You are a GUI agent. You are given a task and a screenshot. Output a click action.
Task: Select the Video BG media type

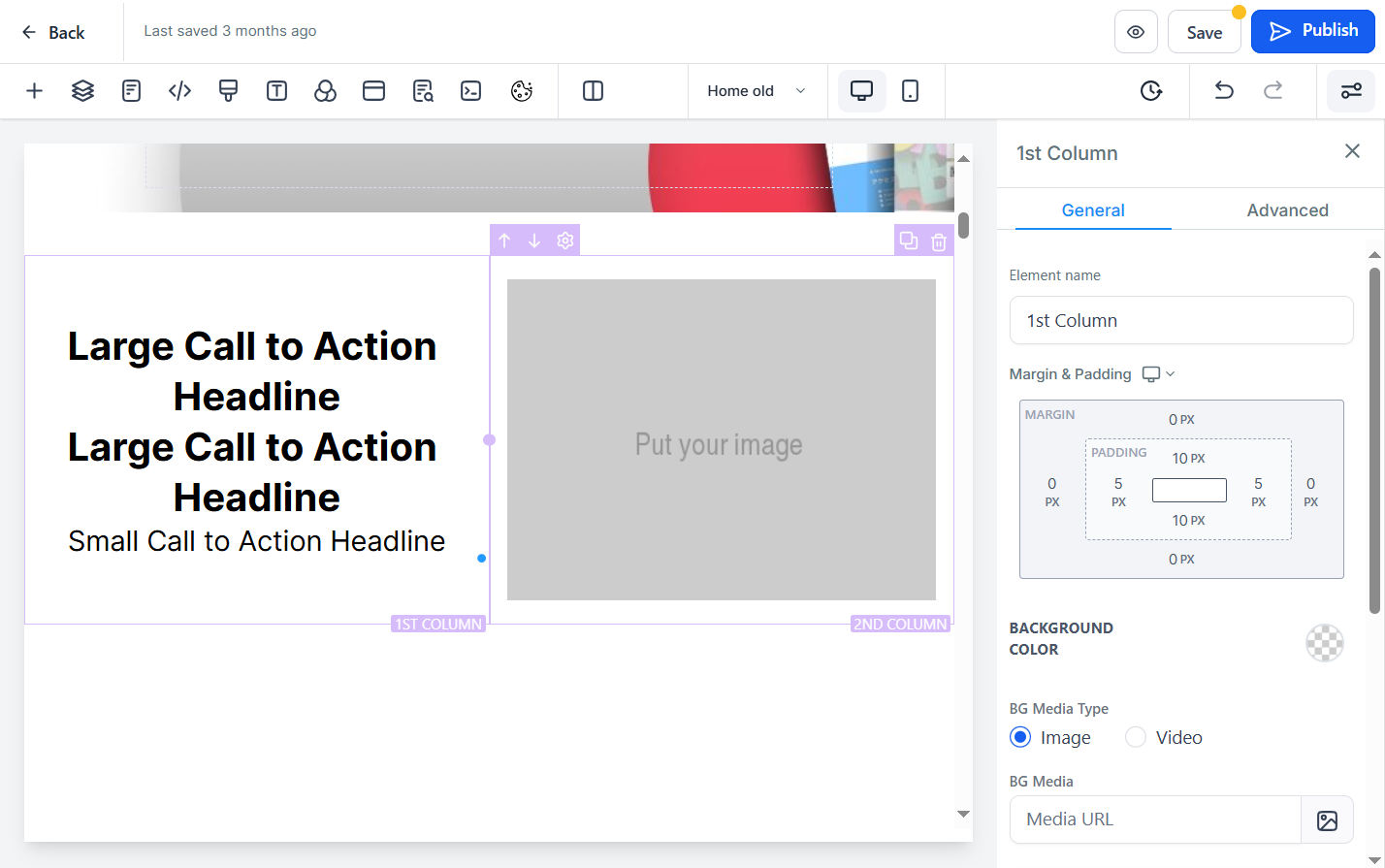click(1136, 737)
